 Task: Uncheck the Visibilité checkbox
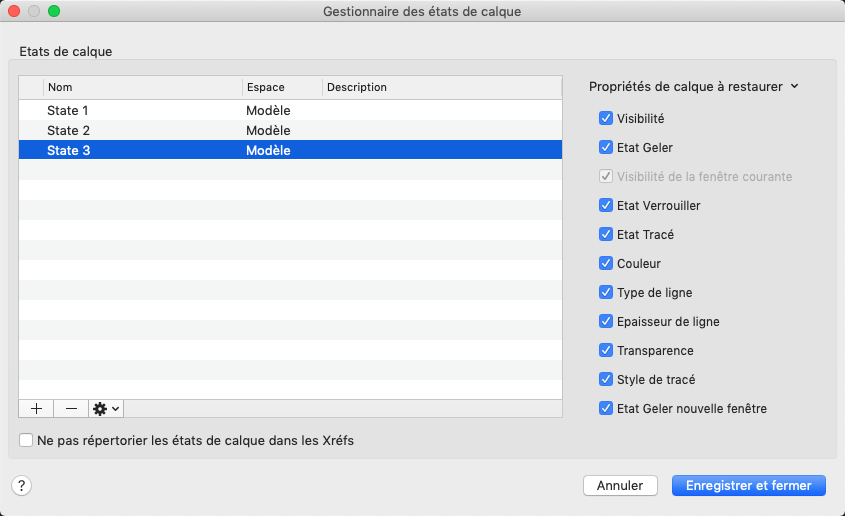606,118
